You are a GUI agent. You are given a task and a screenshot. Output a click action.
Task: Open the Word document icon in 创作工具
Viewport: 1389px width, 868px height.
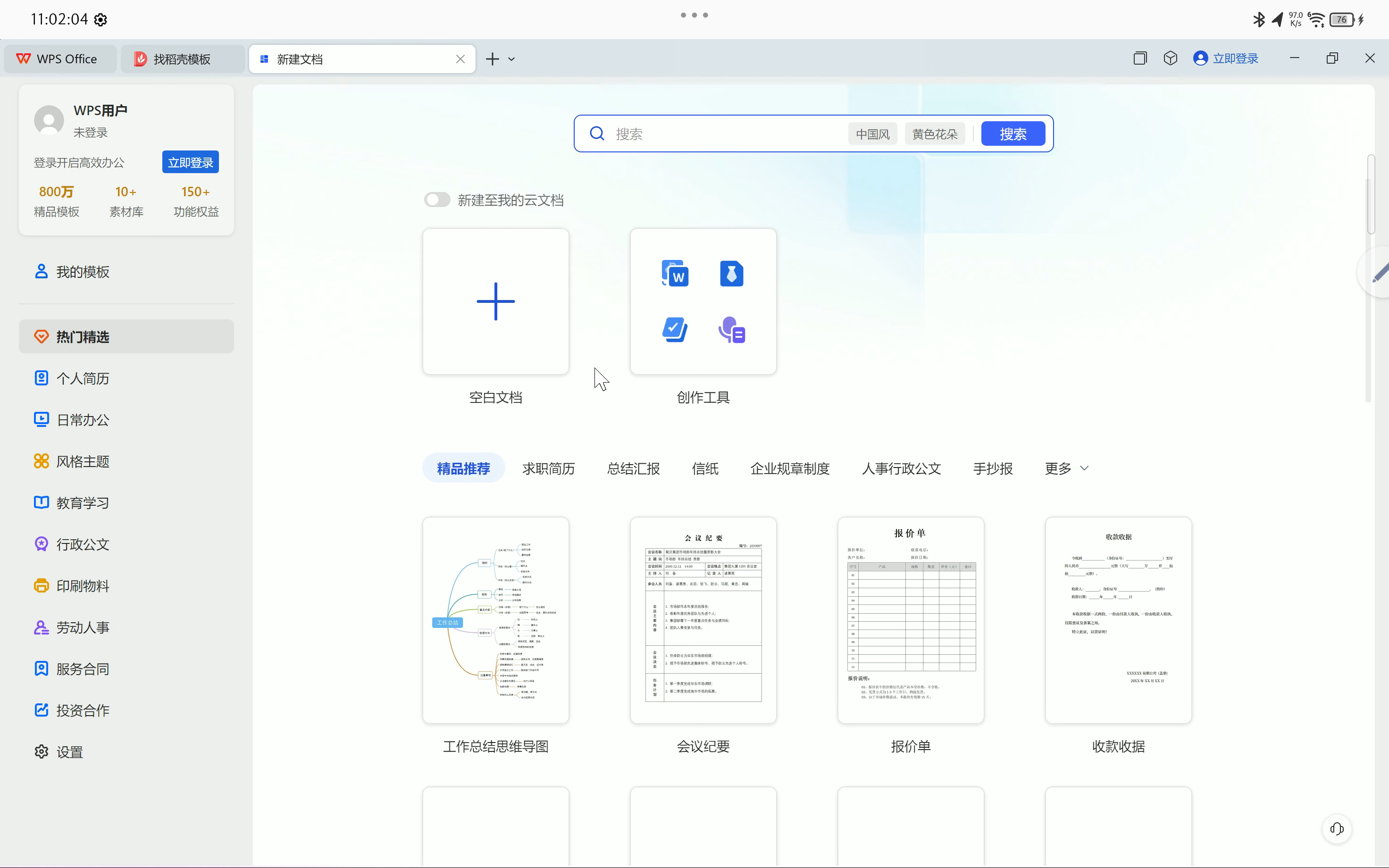coord(675,273)
